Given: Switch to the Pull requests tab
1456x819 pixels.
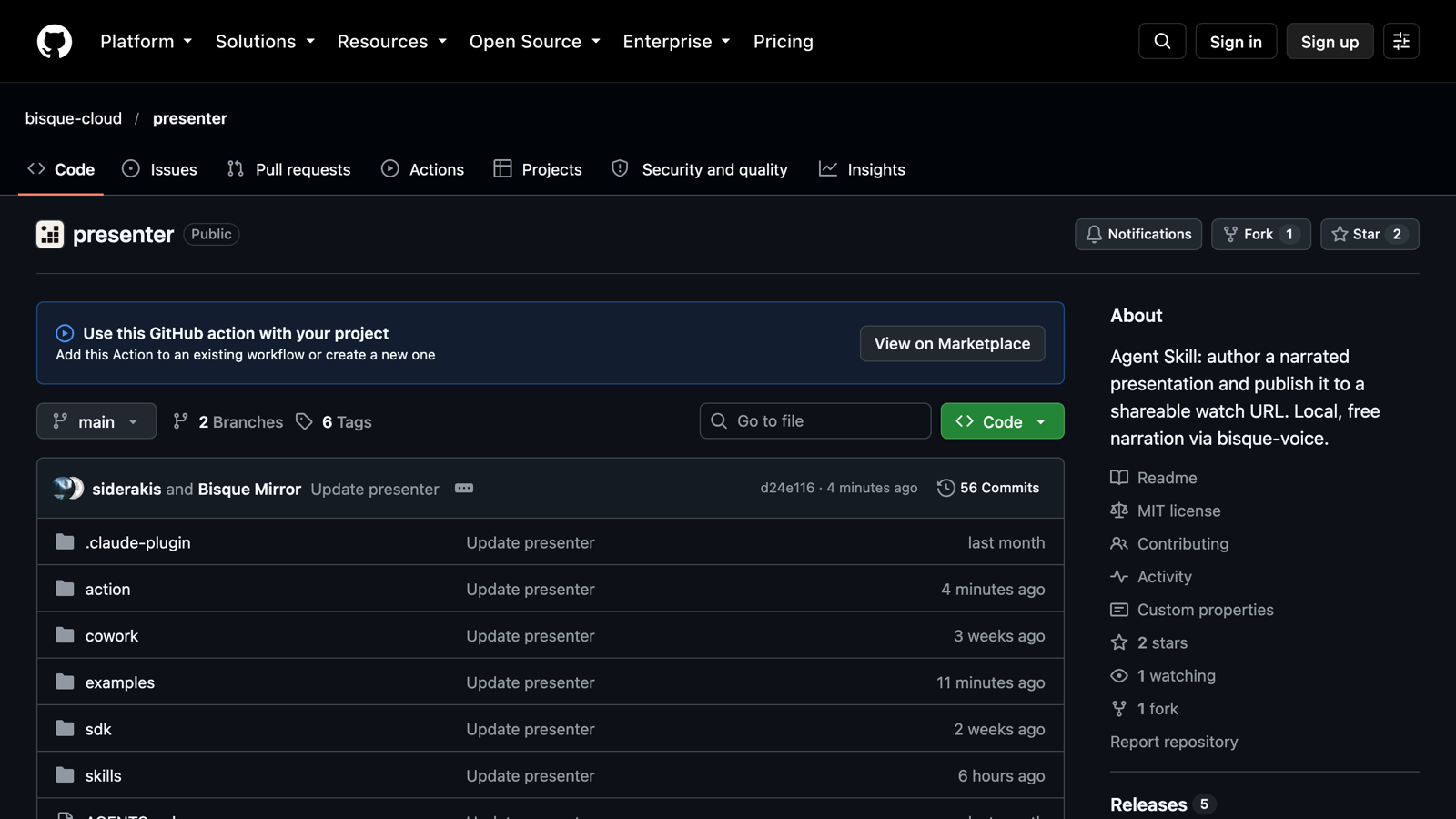Looking at the screenshot, I should pyautogui.click(x=288, y=169).
